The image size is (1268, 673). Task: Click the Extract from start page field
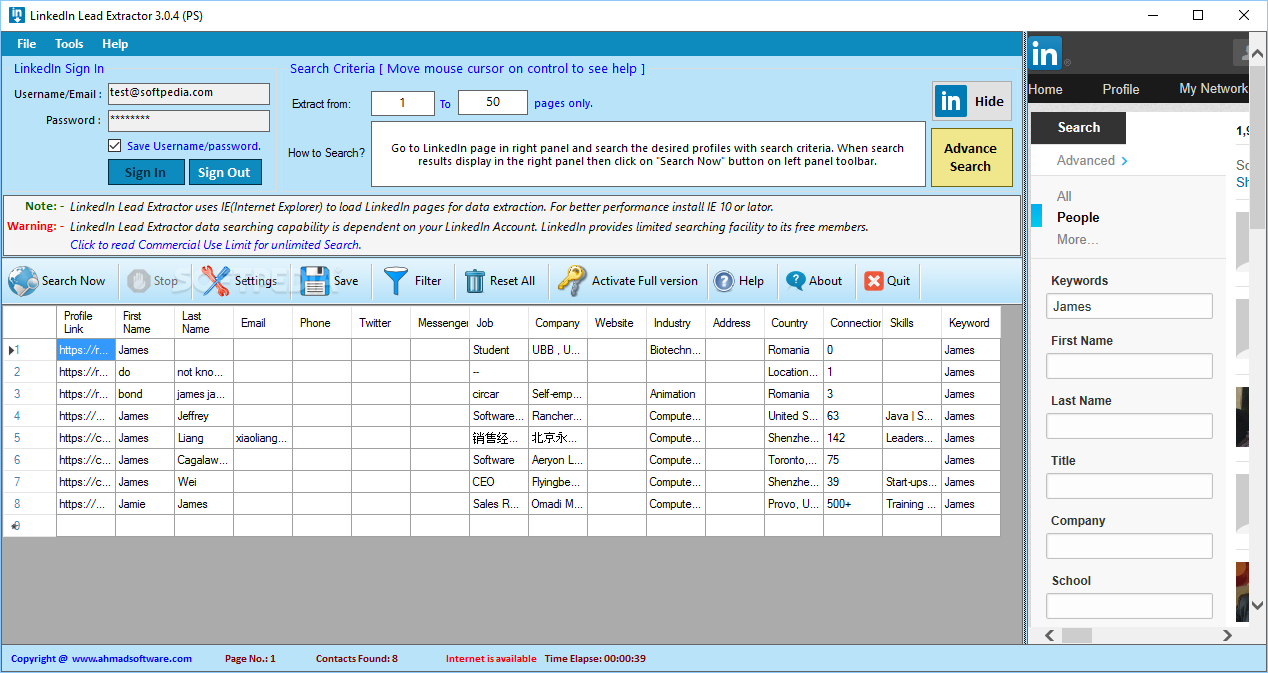pyautogui.click(x=403, y=103)
